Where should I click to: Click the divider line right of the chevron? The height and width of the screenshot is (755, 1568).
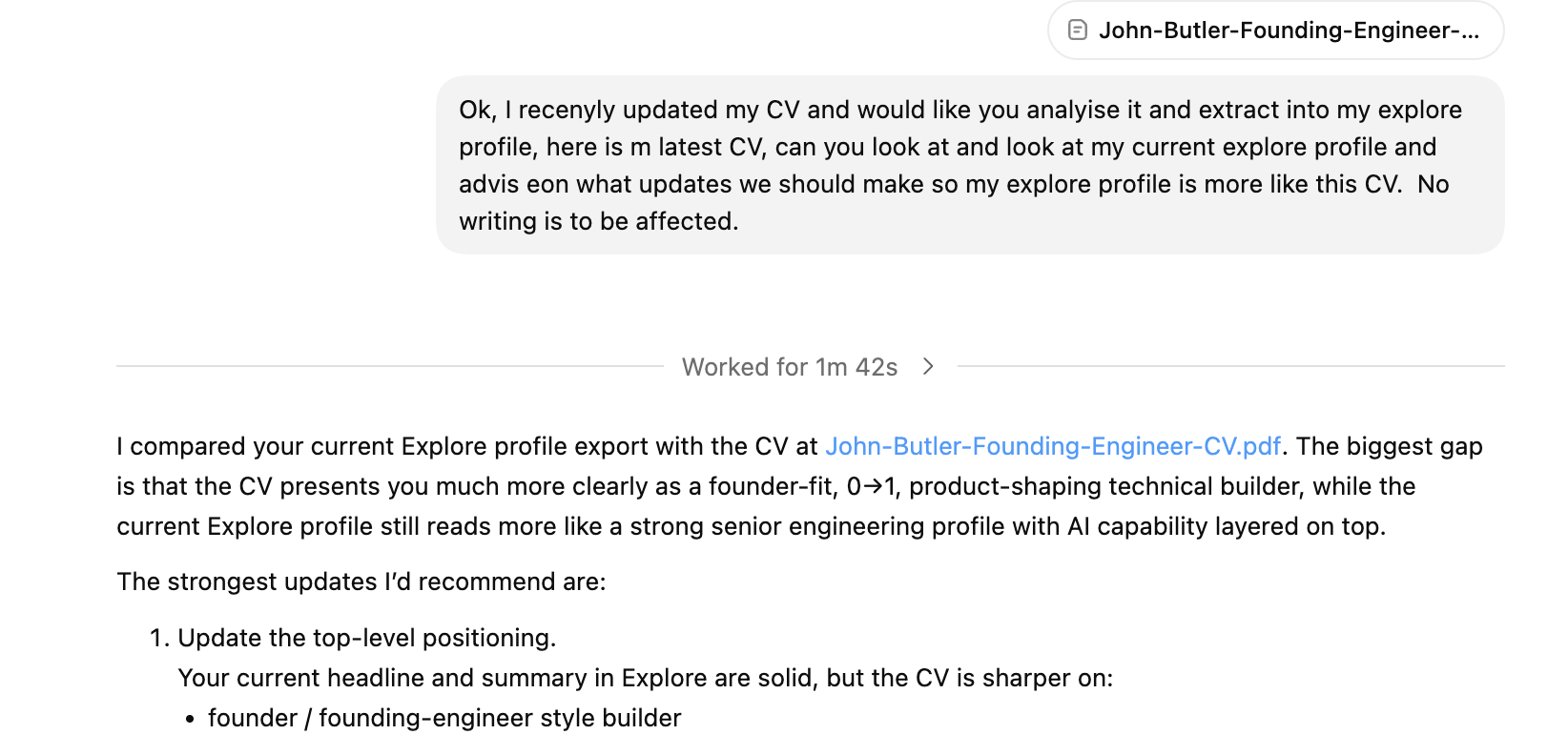1230,366
